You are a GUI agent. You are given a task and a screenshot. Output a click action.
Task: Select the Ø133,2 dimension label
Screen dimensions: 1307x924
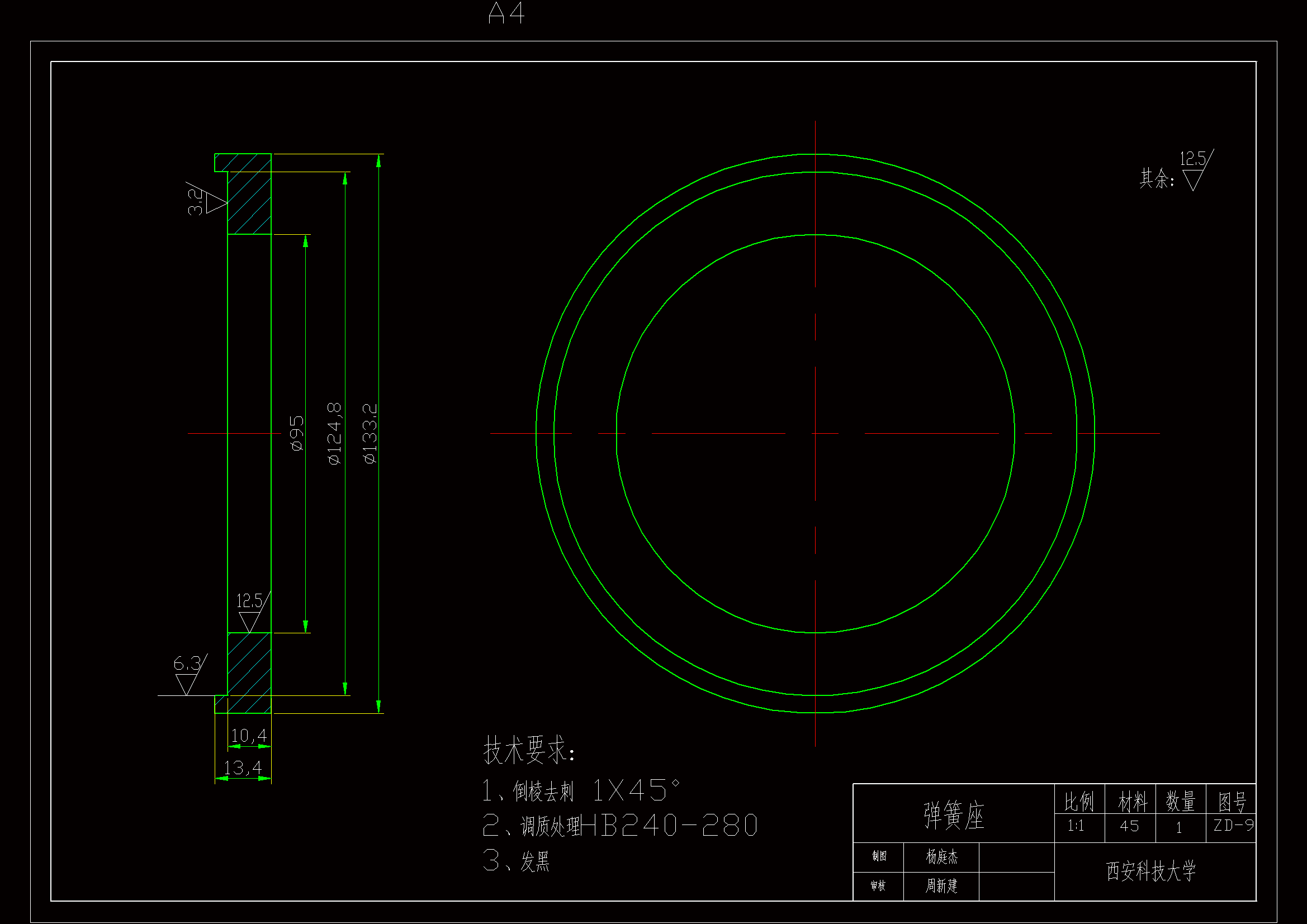point(370,433)
